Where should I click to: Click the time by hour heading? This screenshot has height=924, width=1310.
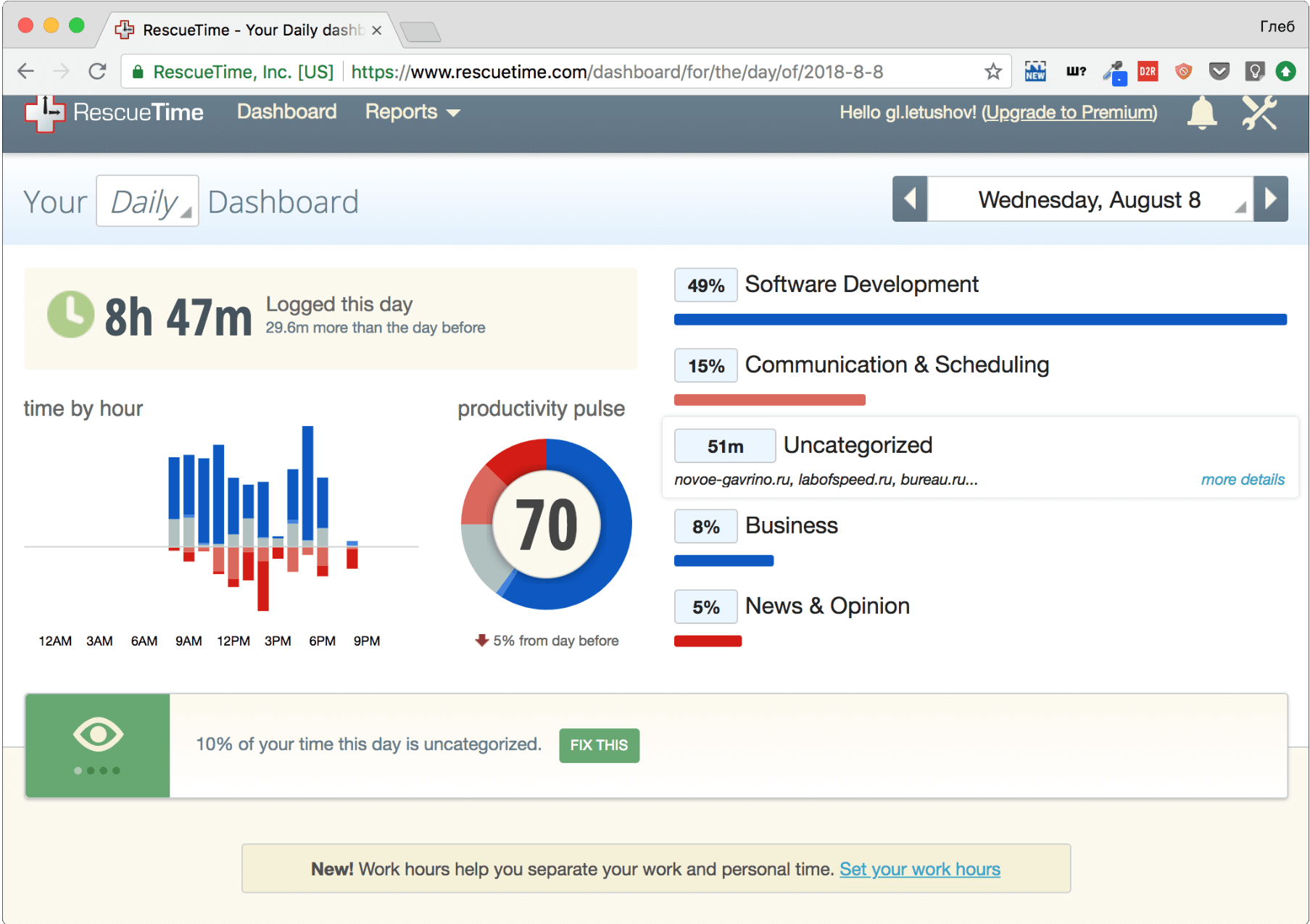(83, 409)
